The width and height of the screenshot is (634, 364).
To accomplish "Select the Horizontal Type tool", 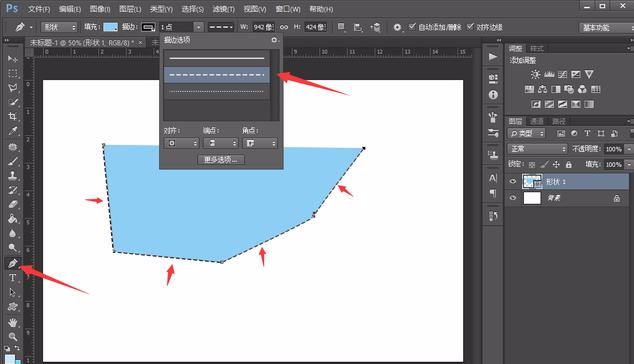I will 13,278.
